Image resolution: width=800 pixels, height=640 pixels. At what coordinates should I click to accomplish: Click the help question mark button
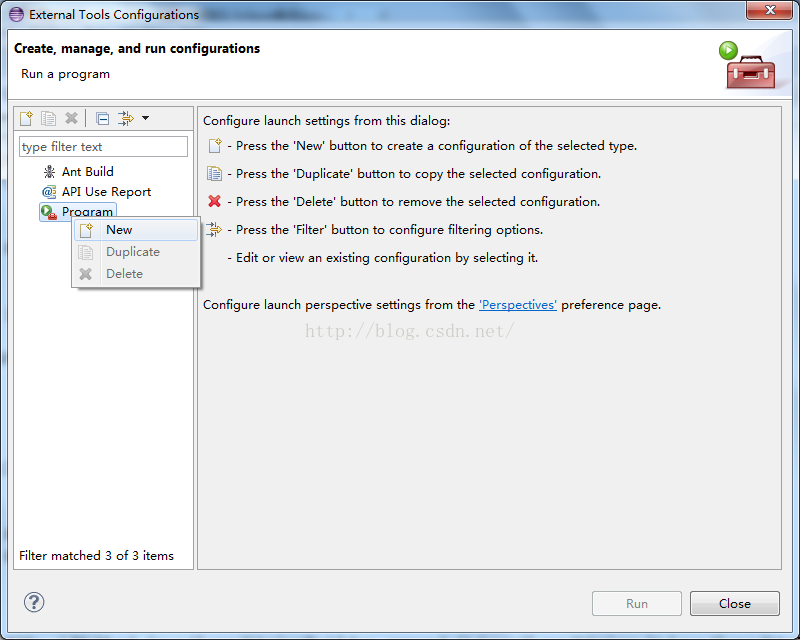click(33, 602)
